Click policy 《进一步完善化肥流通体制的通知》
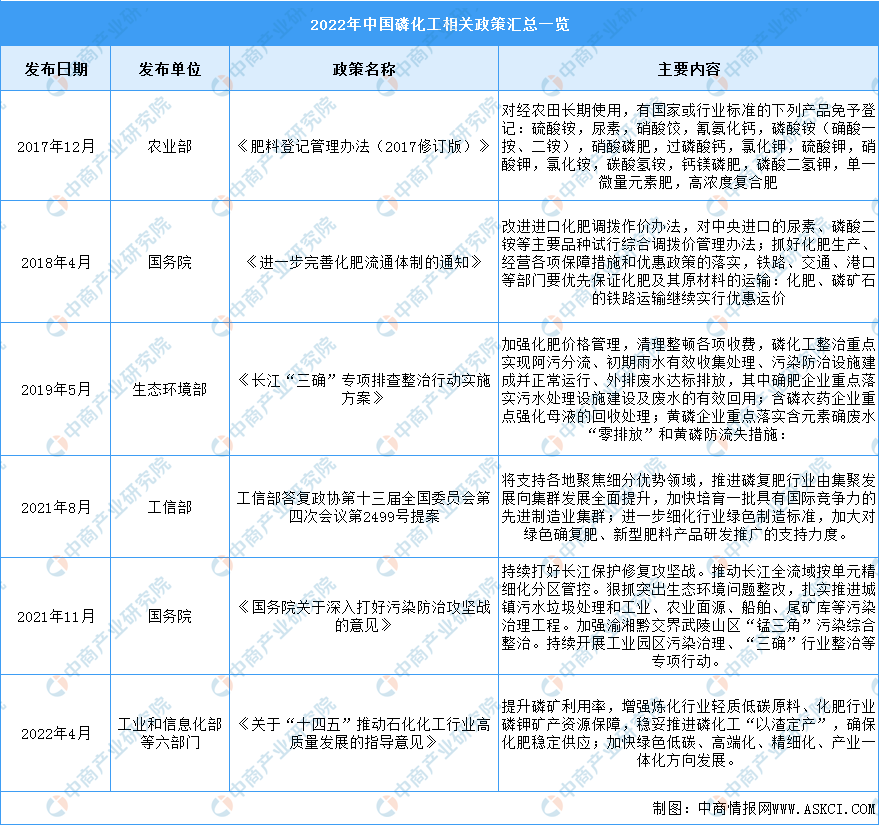 [364, 262]
